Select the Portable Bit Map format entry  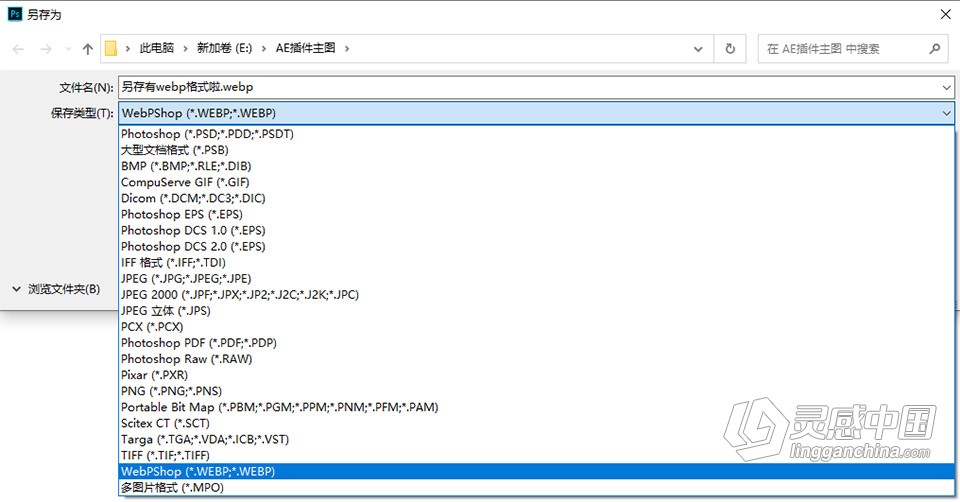point(536,407)
